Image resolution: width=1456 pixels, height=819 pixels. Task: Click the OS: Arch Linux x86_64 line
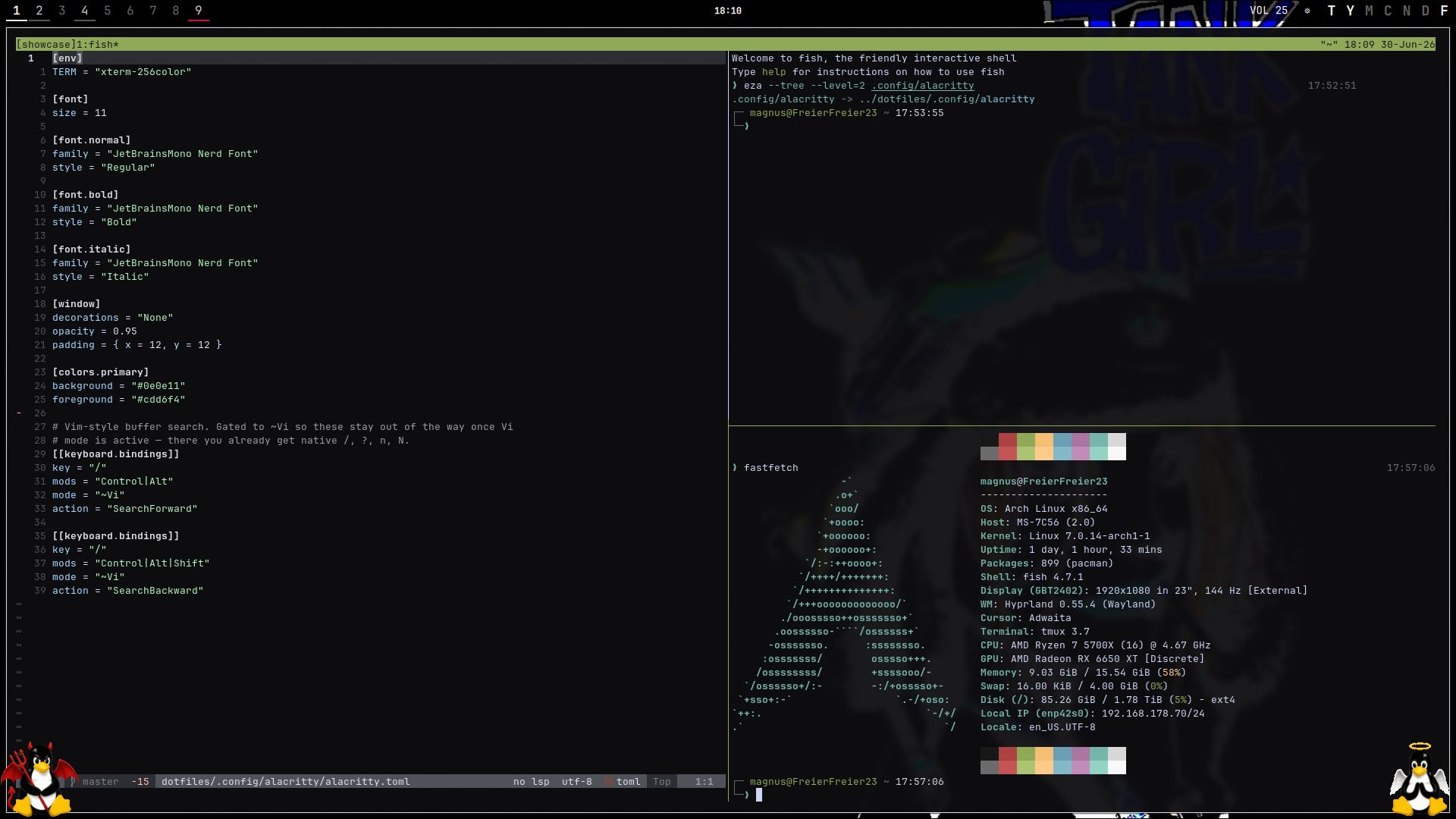coord(1044,509)
